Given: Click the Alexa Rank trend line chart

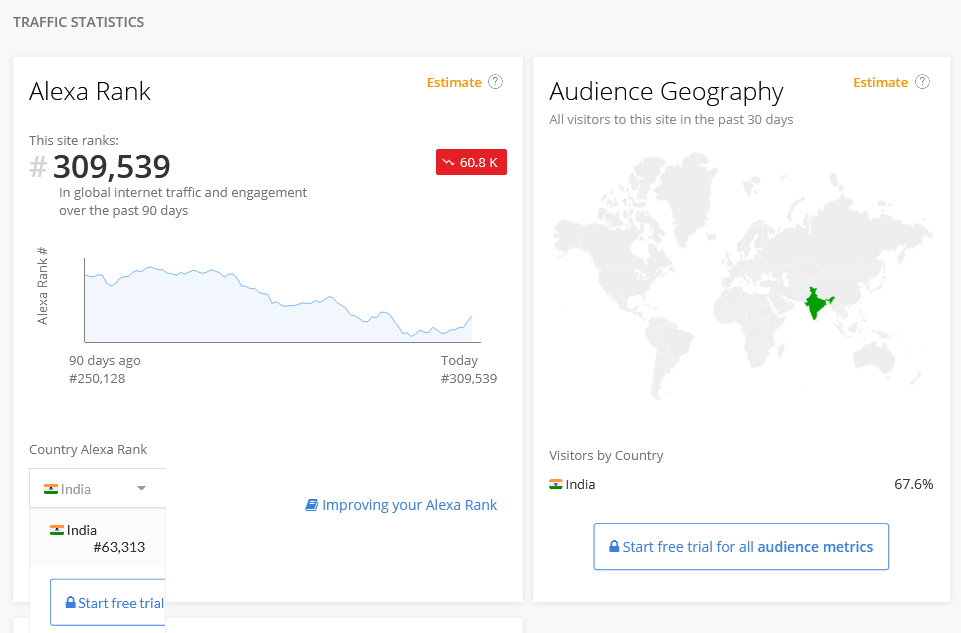Looking at the screenshot, I should click(x=282, y=300).
